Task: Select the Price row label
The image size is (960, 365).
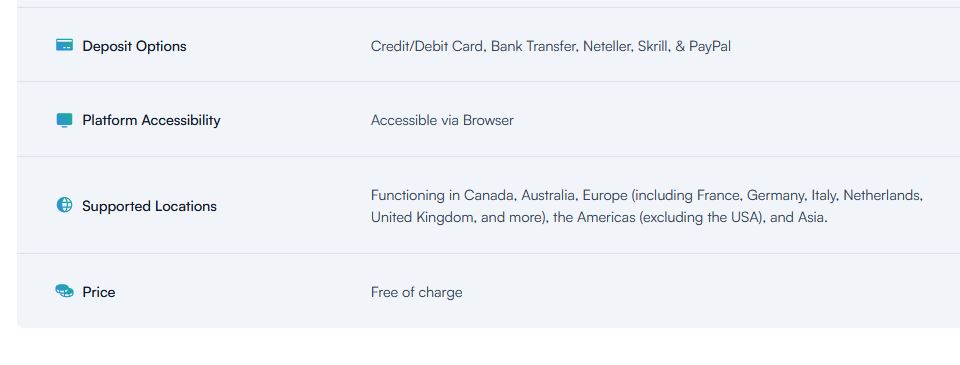Action: click(99, 292)
